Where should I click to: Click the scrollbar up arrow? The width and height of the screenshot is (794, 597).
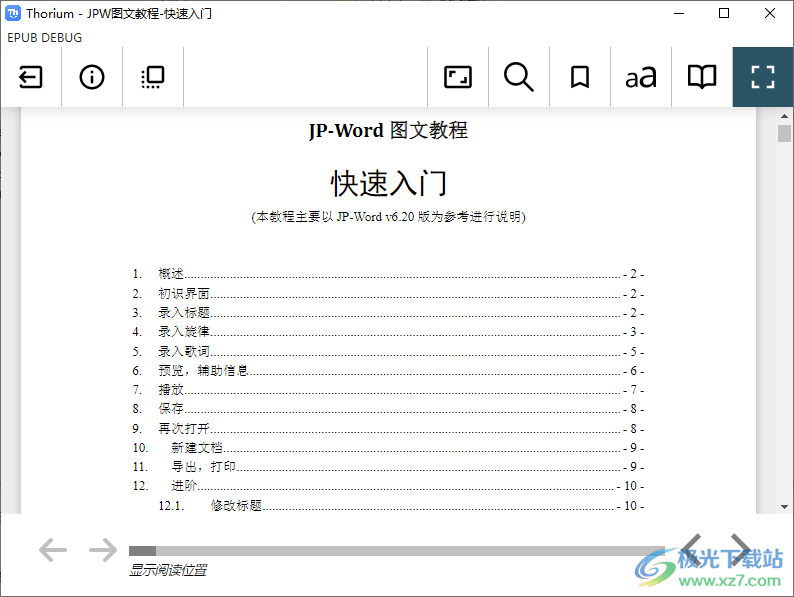click(x=784, y=116)
